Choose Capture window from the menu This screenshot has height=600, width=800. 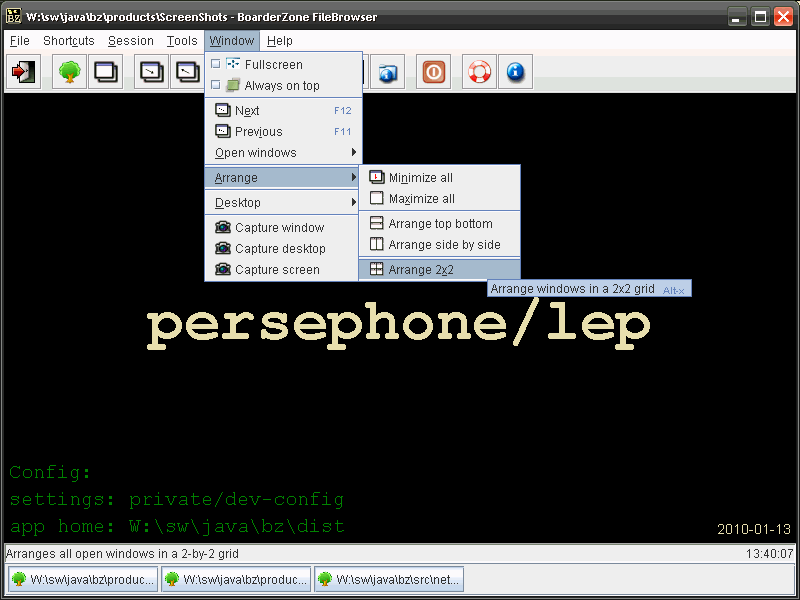[x=282, y=228]
